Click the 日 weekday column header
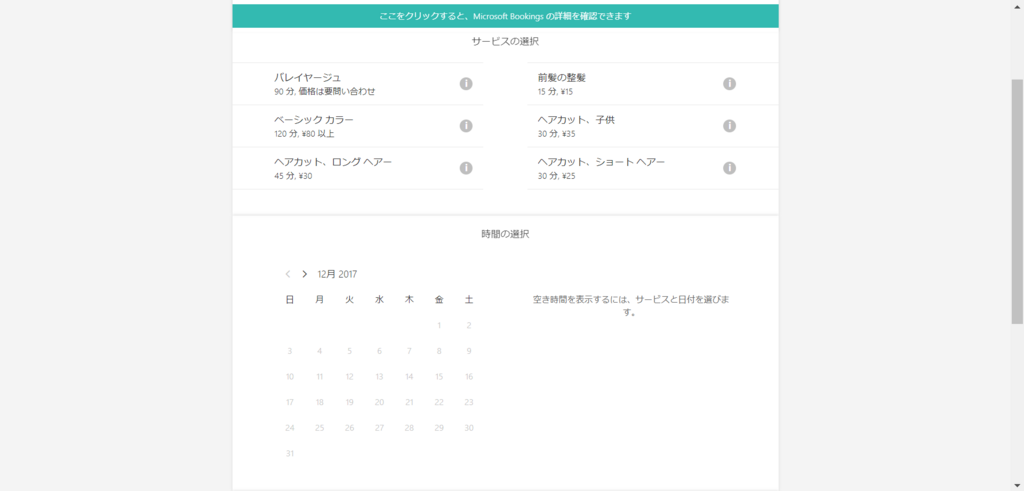This screenshot has height=491, width=1024. coord(290,300)
